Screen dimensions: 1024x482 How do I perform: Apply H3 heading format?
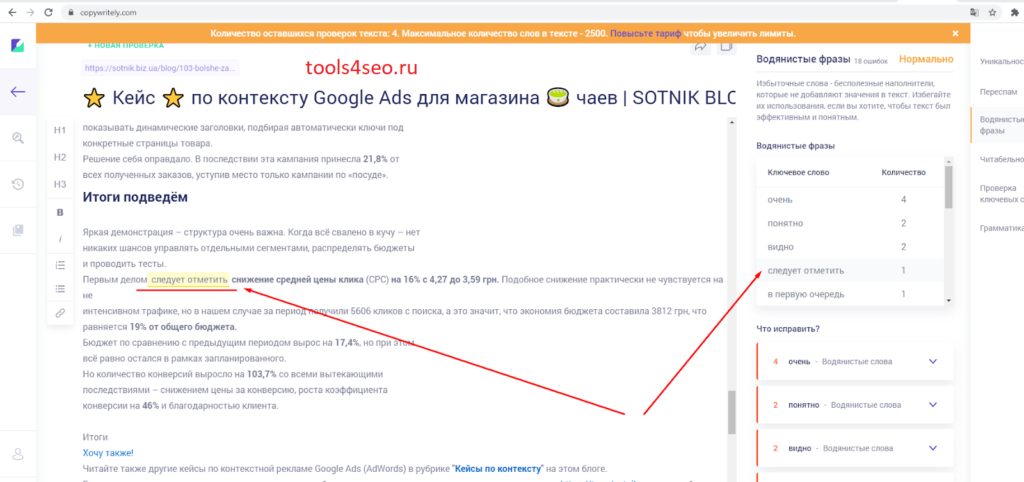pyautogui.click(x=60, y=185)
